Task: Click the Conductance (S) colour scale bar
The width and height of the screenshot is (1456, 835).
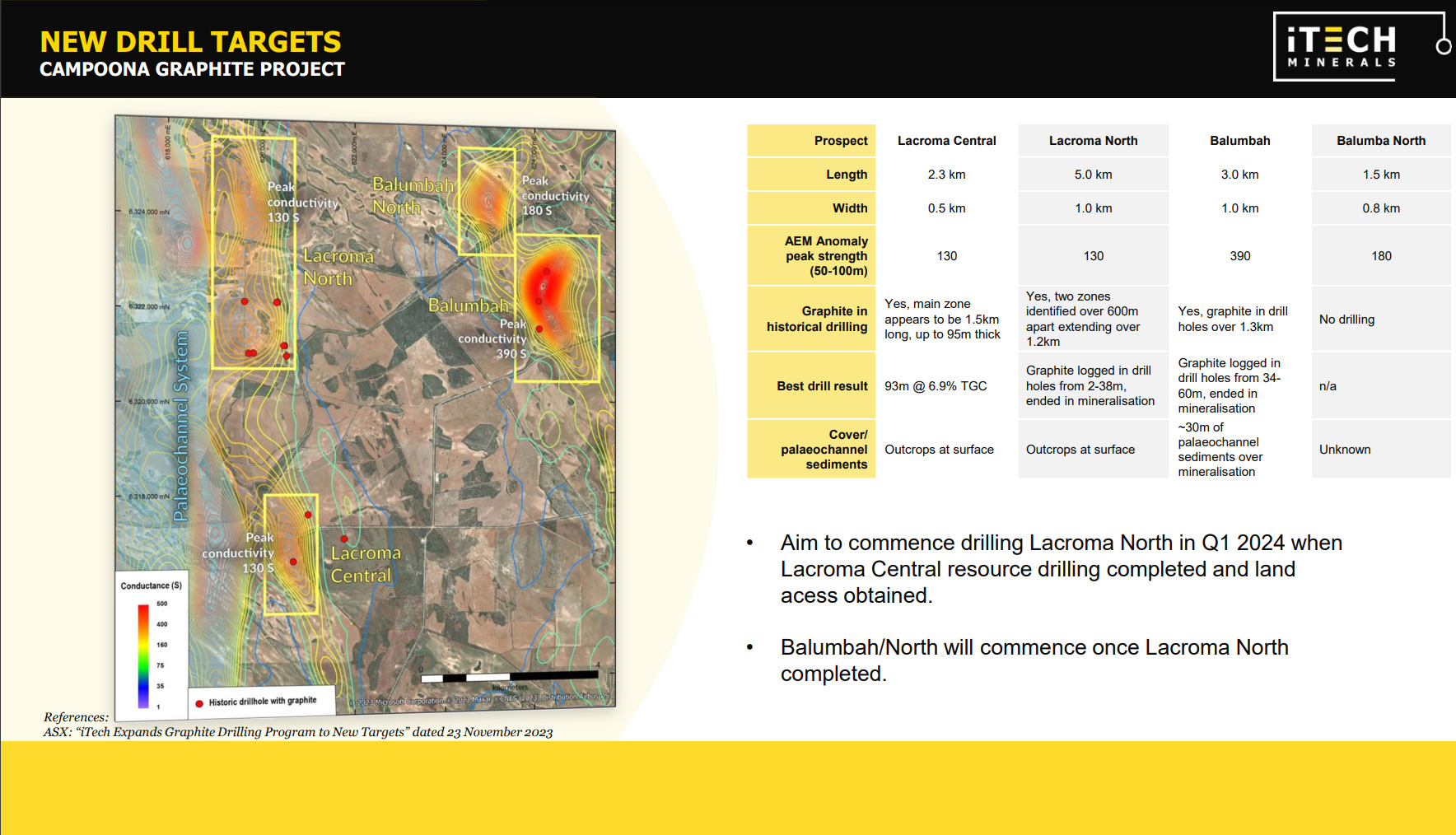Action: click(x=143, y=656)
